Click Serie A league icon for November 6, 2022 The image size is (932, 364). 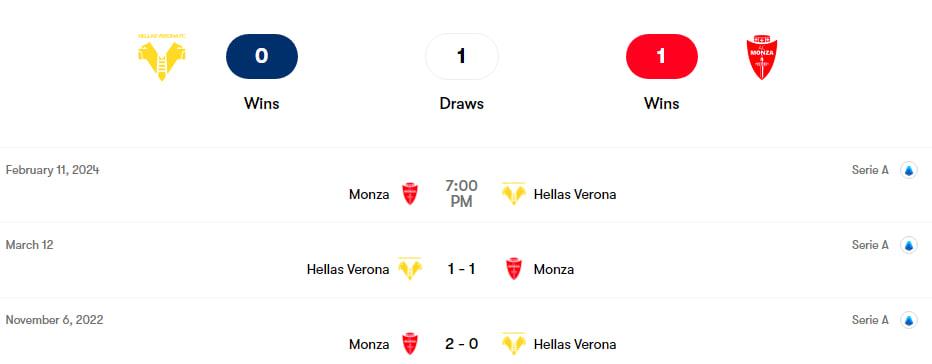point(908,321)
